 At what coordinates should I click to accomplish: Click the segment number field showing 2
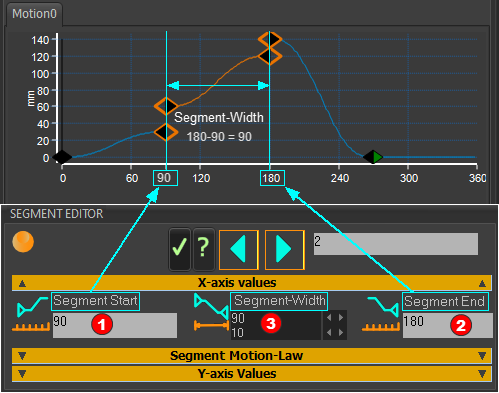(x=396, y=244)
